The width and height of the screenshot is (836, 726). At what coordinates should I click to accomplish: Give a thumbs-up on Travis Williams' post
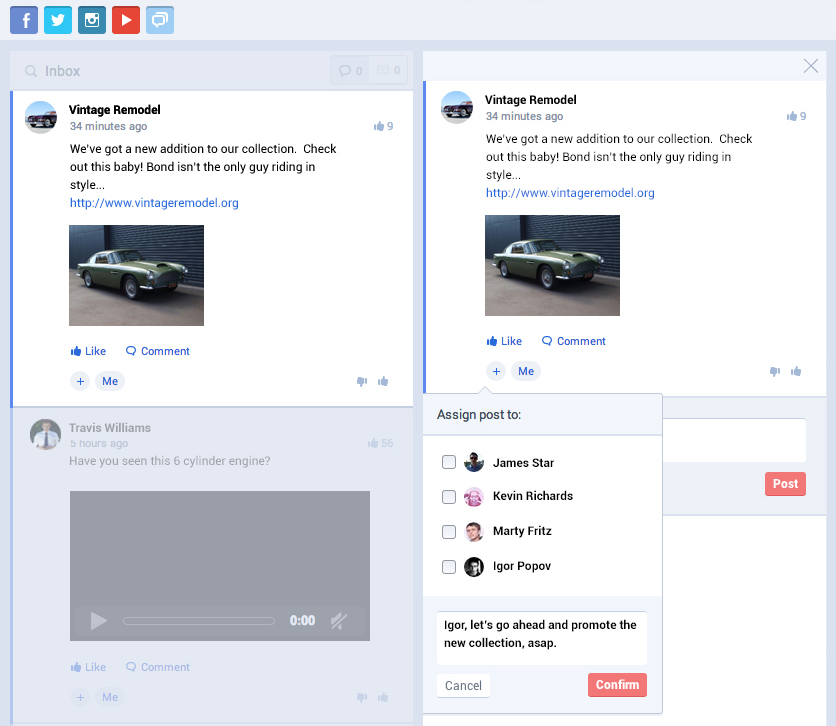[x=381, y=697]
